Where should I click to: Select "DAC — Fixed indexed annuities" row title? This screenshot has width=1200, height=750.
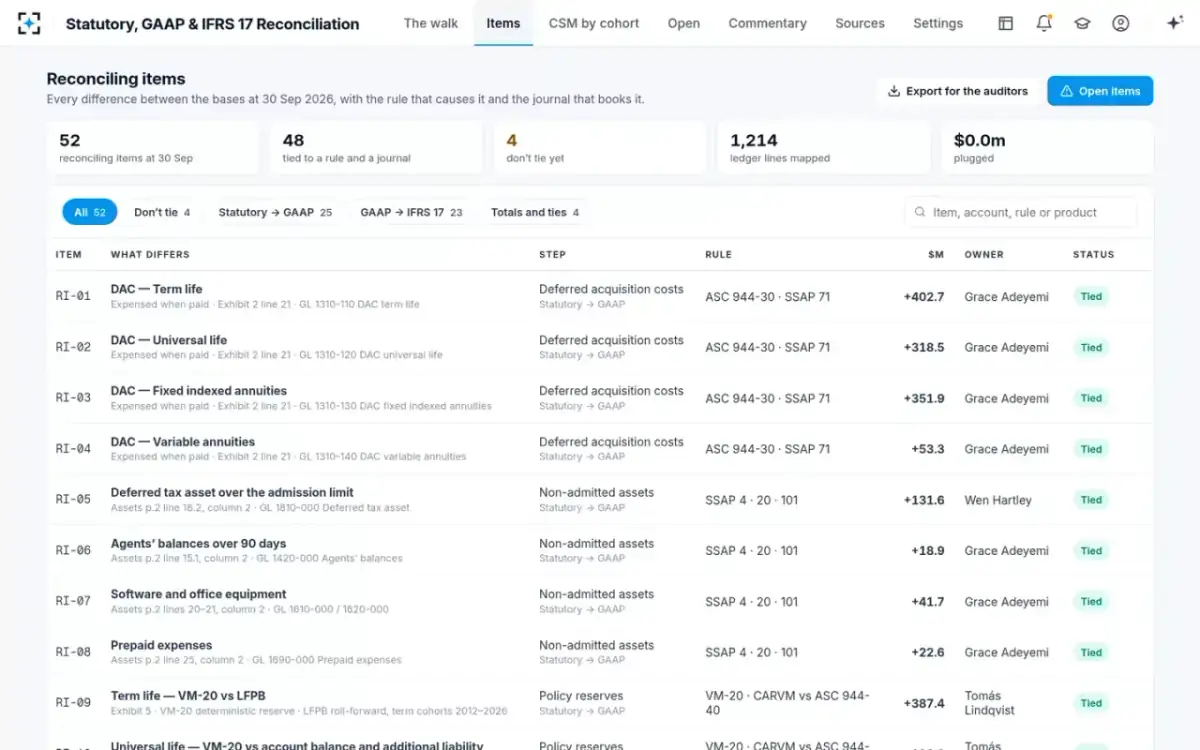(199, 391)
